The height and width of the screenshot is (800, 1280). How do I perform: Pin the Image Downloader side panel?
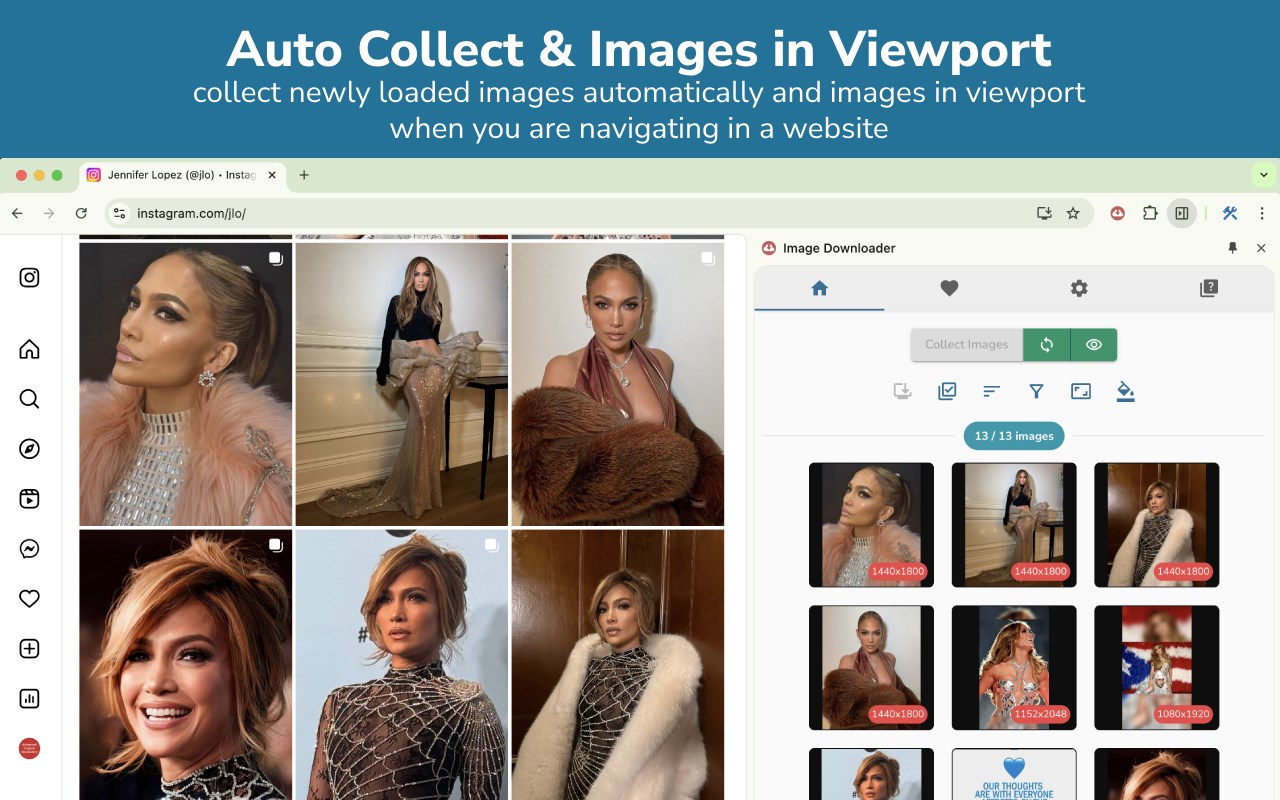[1232, 248]
